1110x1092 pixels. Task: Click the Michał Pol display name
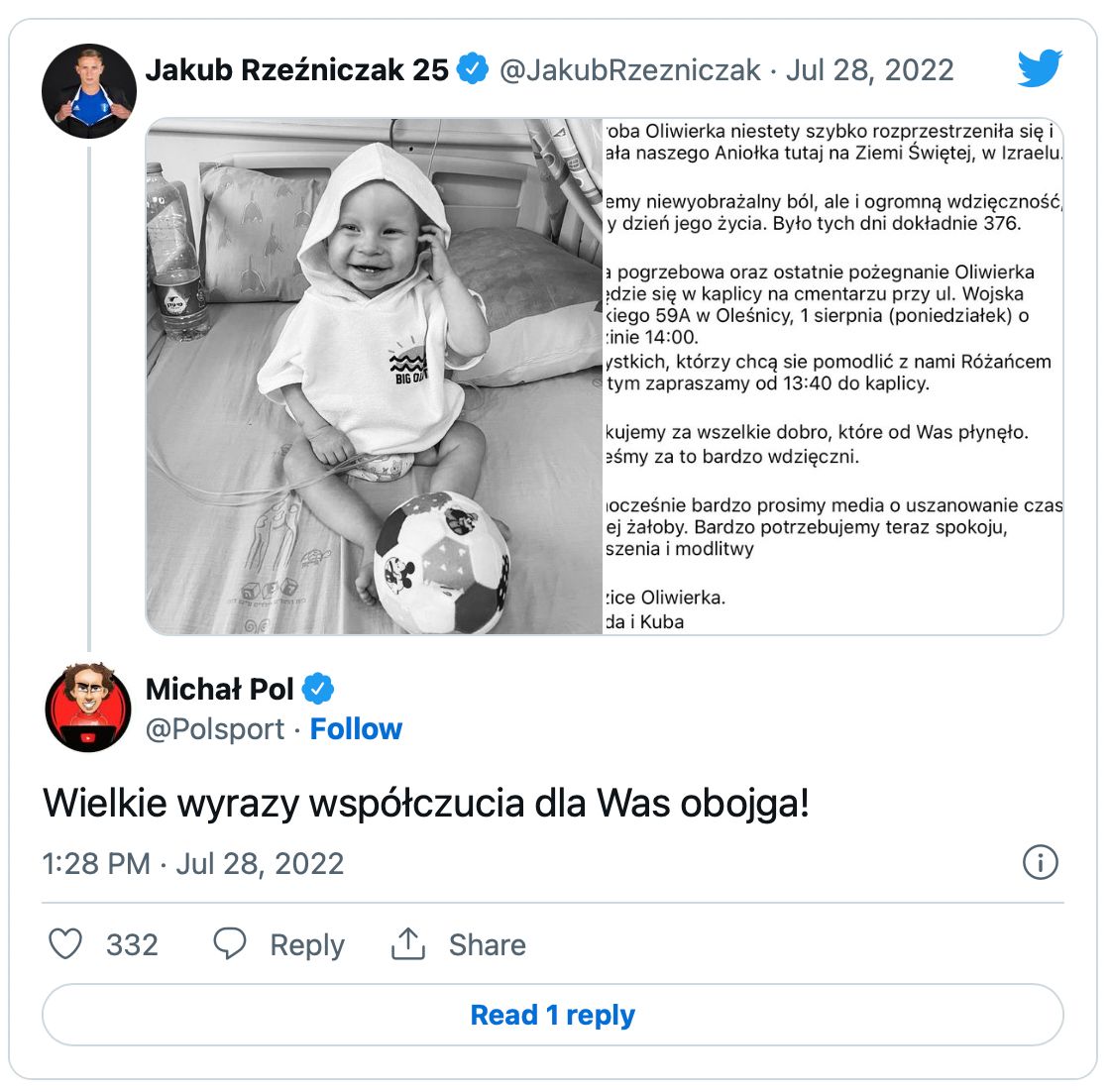pos(219,689)
